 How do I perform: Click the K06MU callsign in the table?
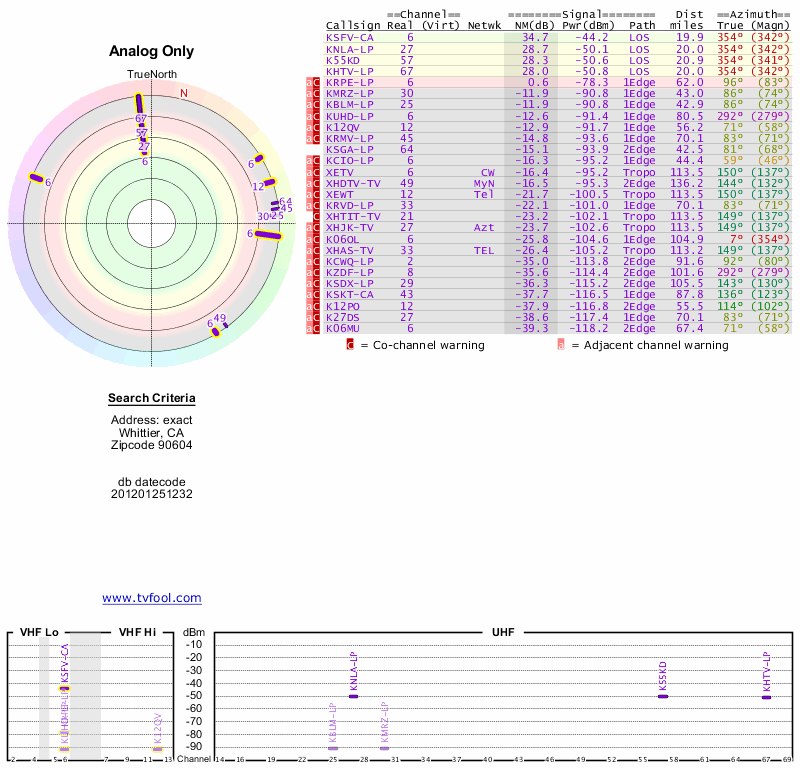[x=343, y=328]
